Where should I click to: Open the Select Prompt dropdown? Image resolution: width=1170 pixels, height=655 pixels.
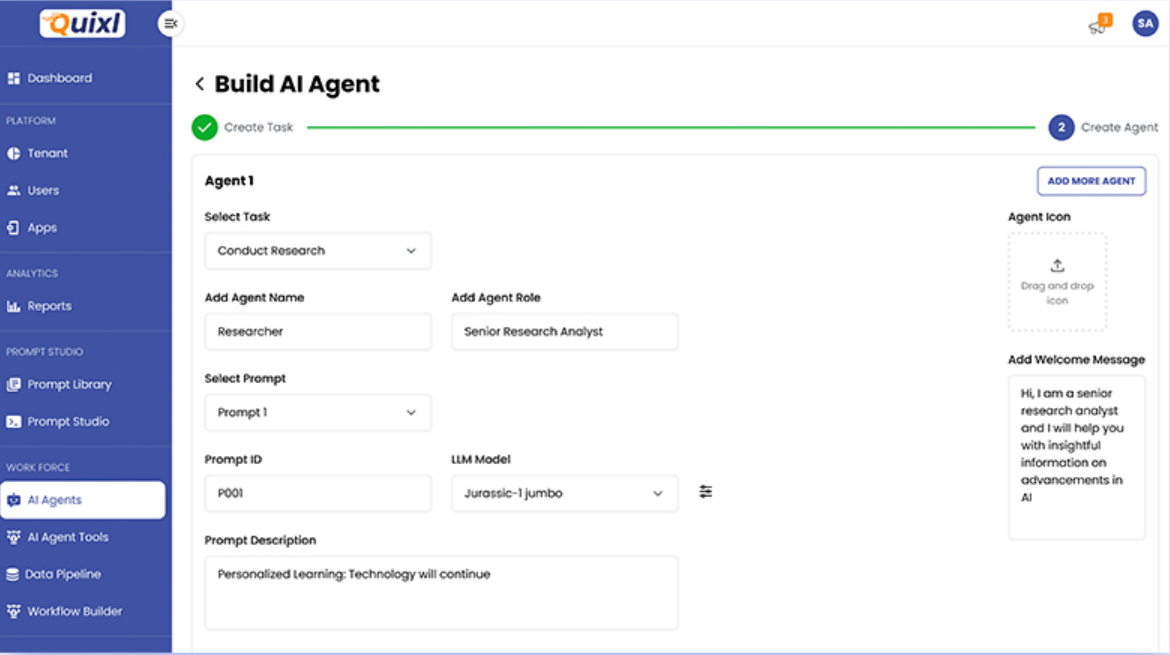[x=318, y=413]
